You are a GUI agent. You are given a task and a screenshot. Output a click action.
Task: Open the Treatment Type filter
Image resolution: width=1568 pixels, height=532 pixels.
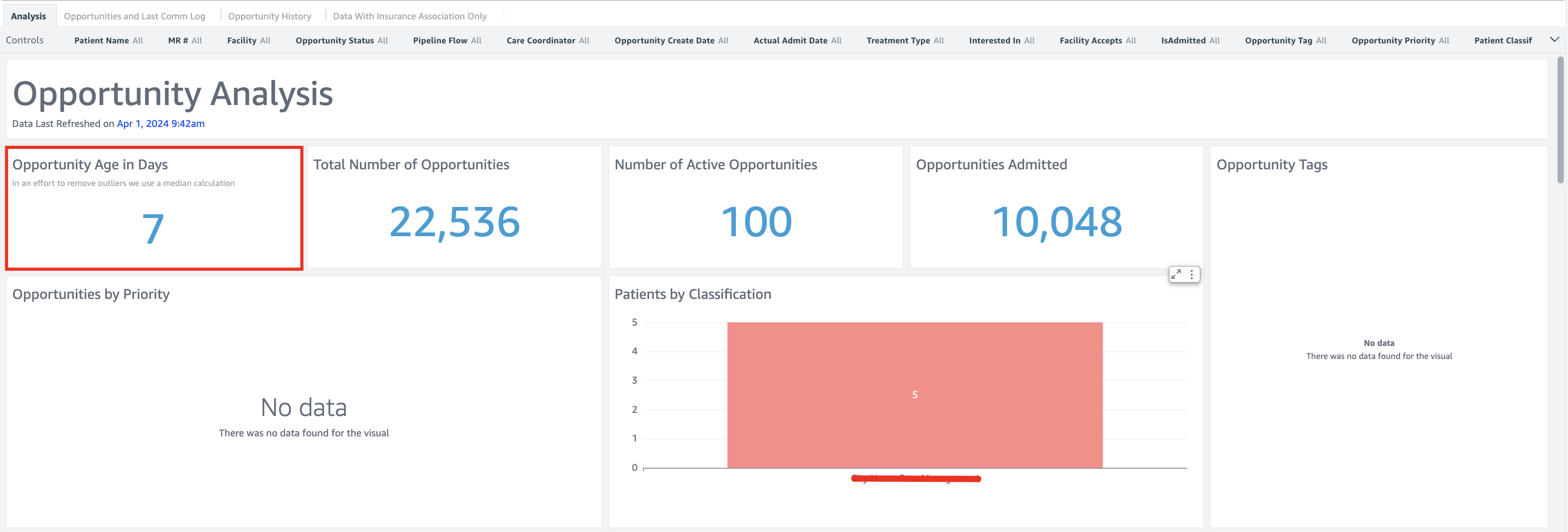tap(904, 40)
